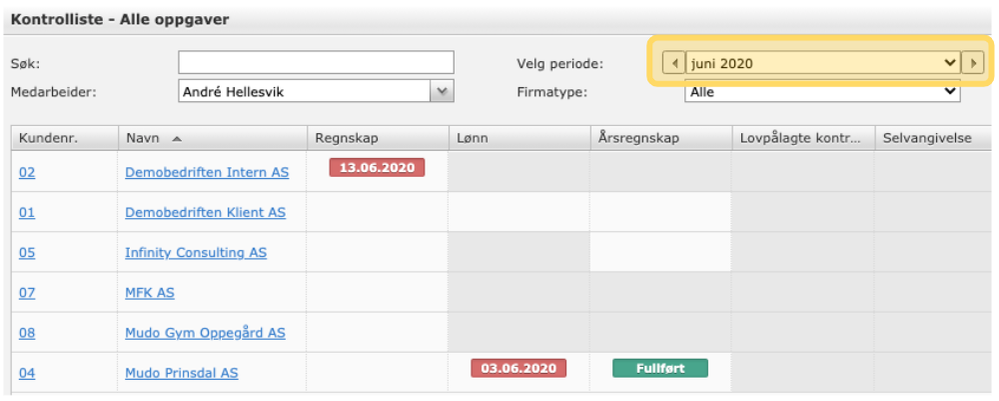Viewport: 999px width, 401px height.
Task: Sort by the Kundenr. column header
Action: pos(48,138)
